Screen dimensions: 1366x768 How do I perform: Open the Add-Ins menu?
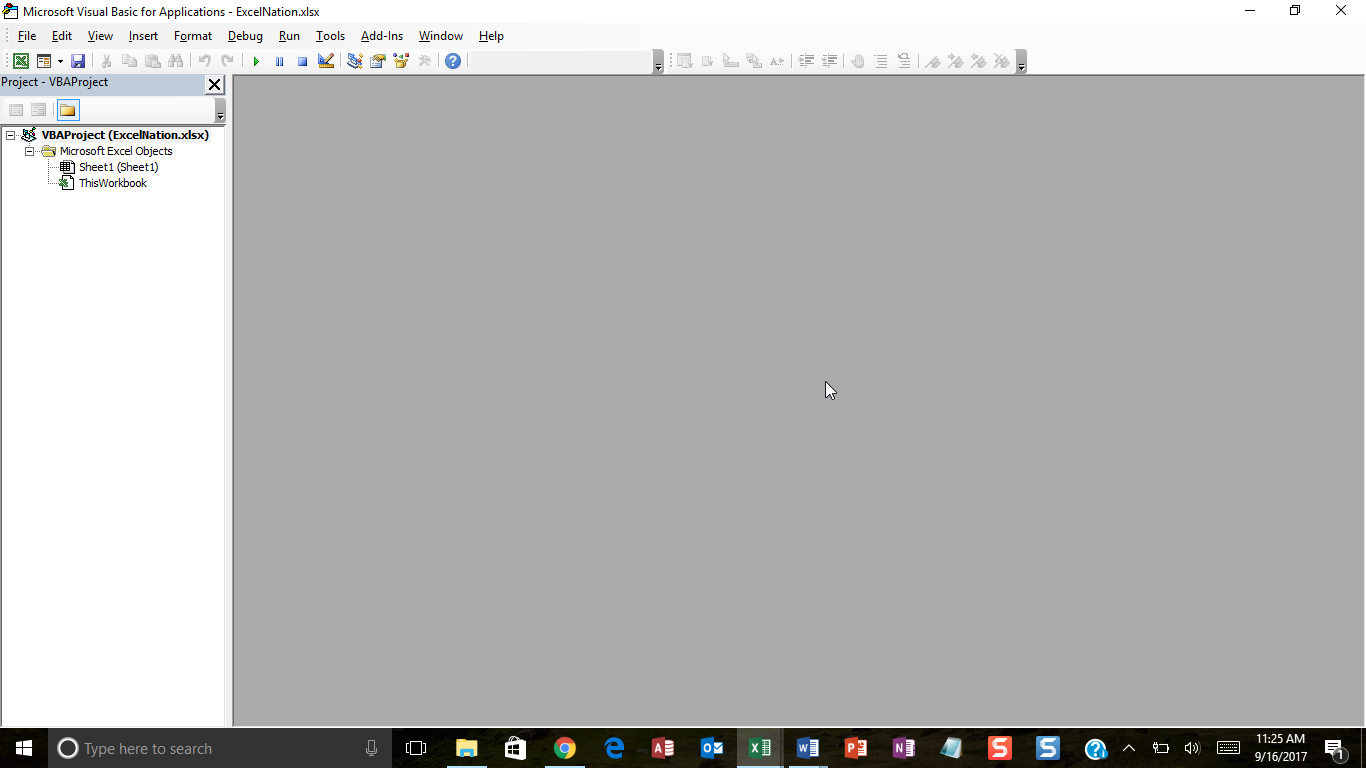tap(382, 36)
